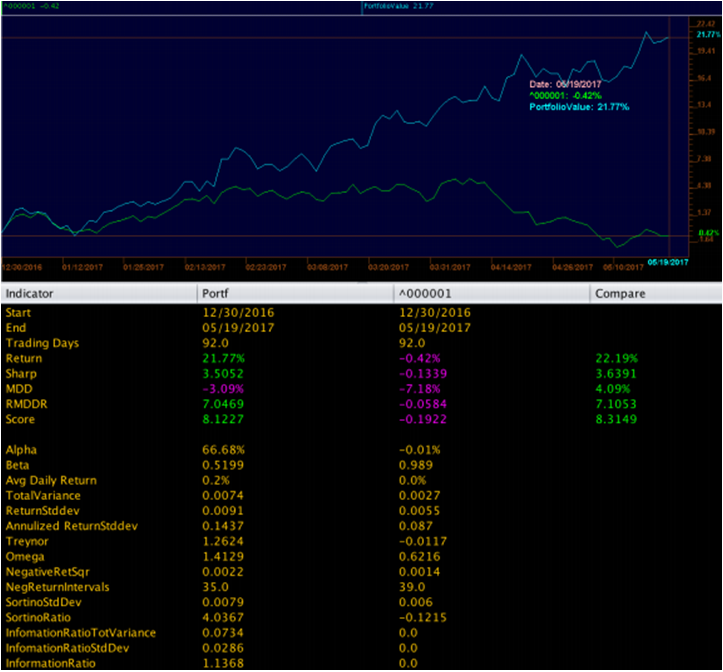Select the '^000001 -0.42' chart header legend
This screenshot has width=723, height=672.
pyautogui.click(x=31, y=6)
